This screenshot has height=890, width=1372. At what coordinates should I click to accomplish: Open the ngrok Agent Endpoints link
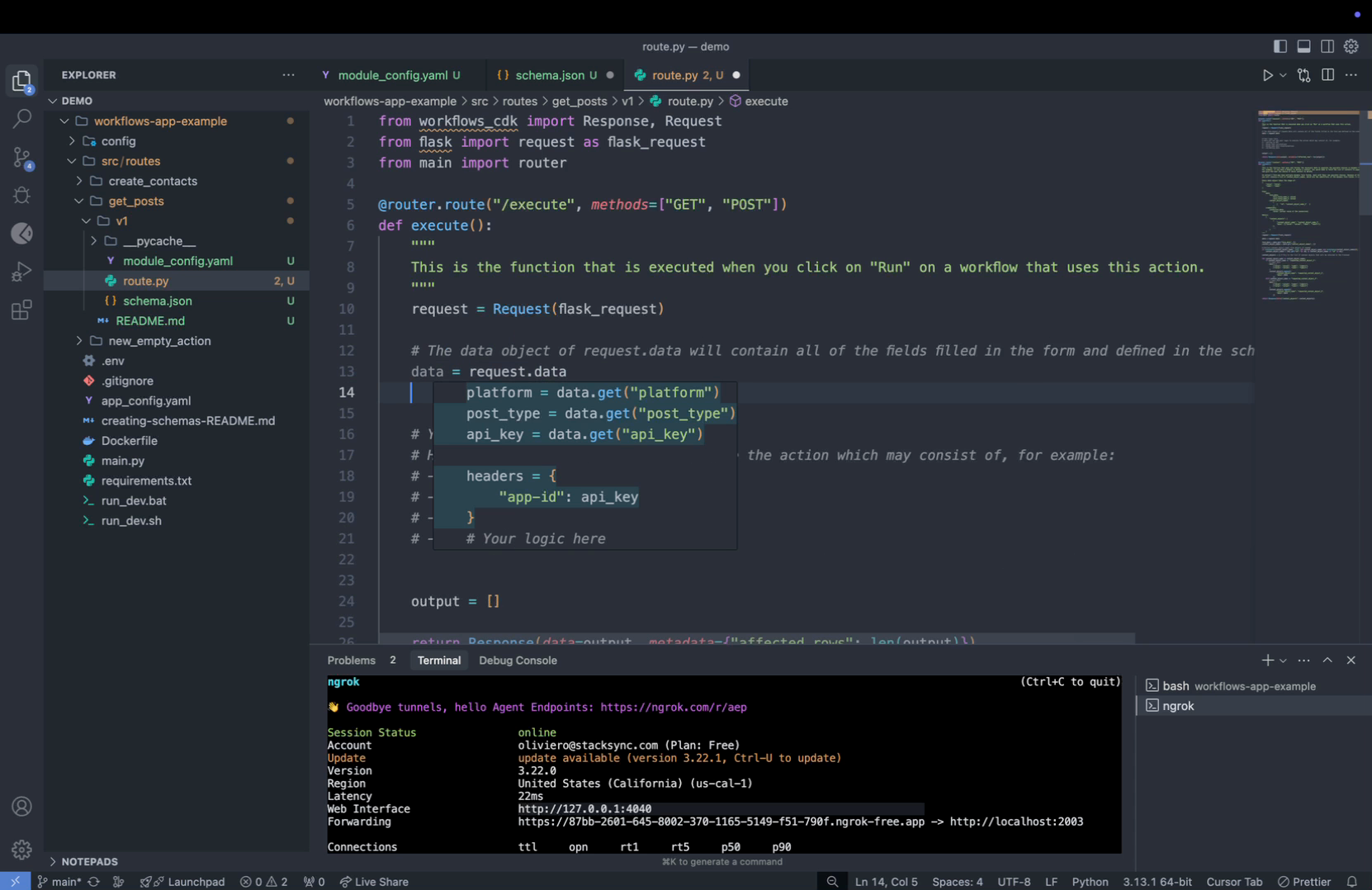click(673, 708)
